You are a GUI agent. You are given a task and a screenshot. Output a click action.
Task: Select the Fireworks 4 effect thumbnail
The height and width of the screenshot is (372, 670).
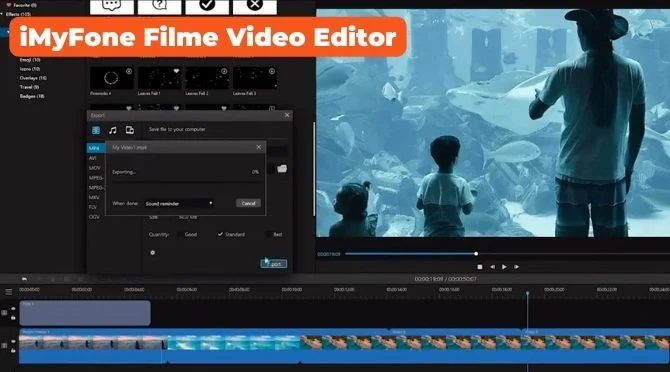112,78
